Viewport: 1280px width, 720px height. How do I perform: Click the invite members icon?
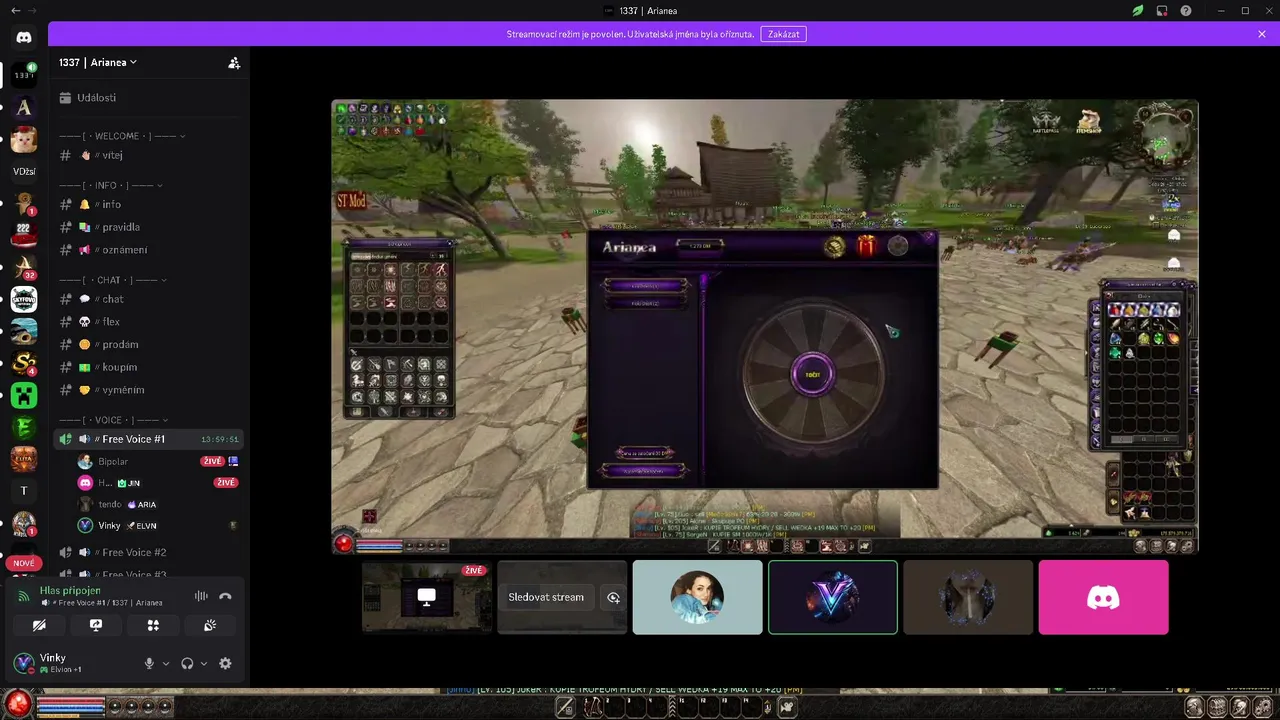[x=234, y=62]
